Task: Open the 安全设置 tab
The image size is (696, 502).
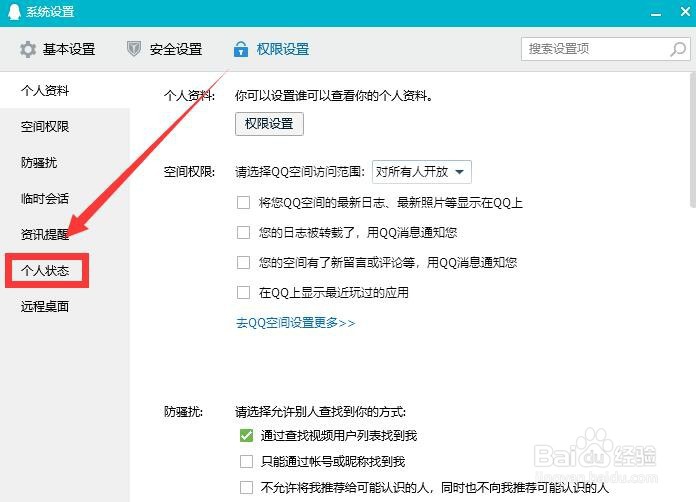Action: (164, 49)
